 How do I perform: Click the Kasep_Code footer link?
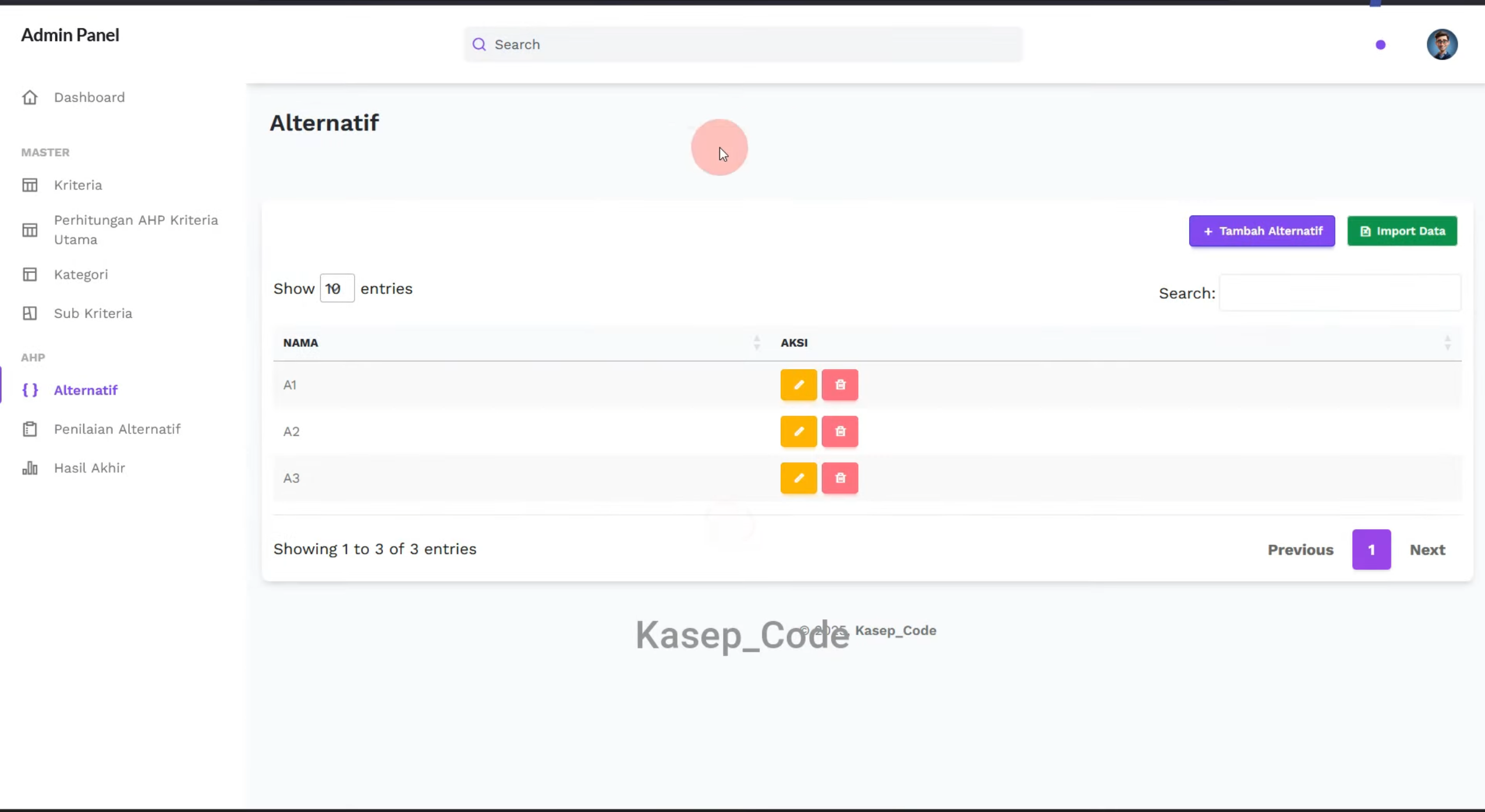(x=895, y=630)
